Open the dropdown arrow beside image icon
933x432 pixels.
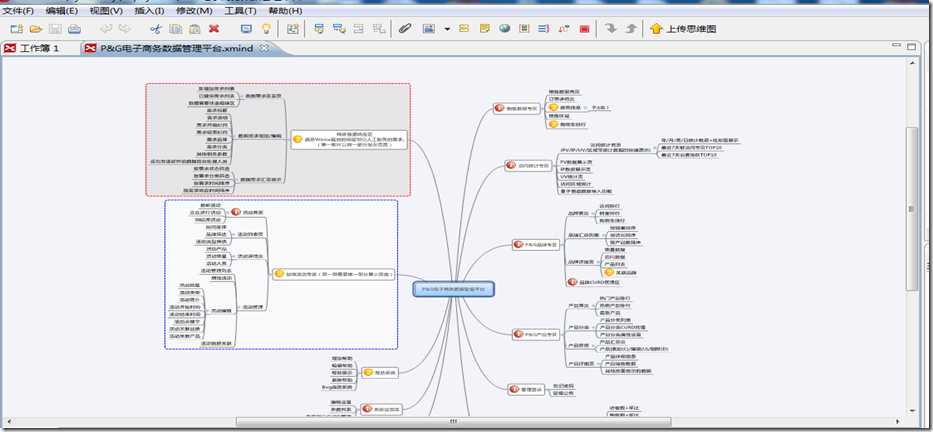click(x=447, y=29)
